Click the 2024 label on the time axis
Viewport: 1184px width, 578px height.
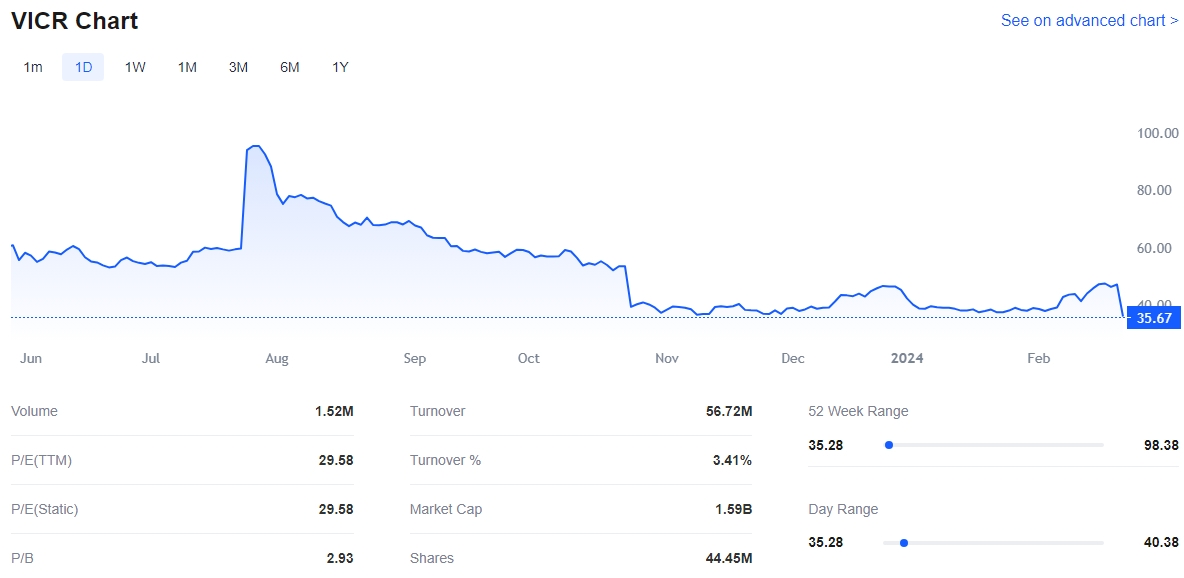907,358
